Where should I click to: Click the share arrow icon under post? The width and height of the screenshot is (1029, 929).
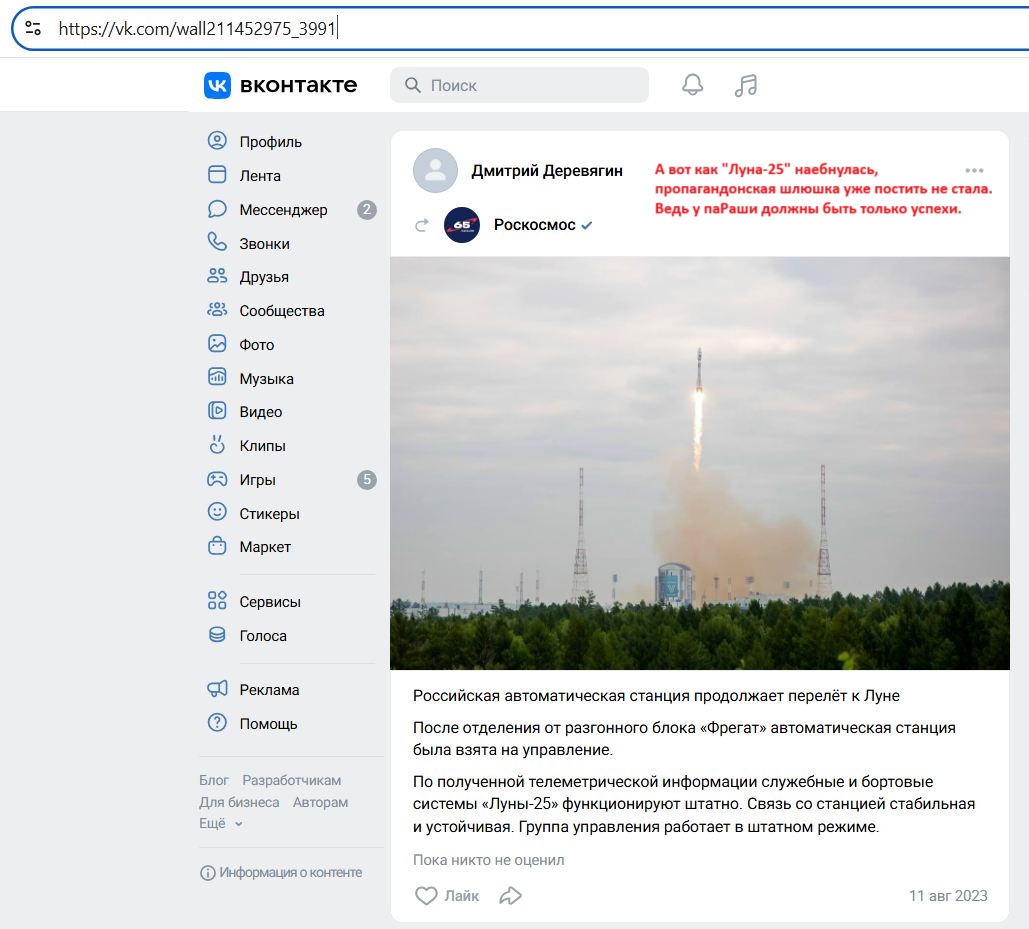(x=511, y=896)
